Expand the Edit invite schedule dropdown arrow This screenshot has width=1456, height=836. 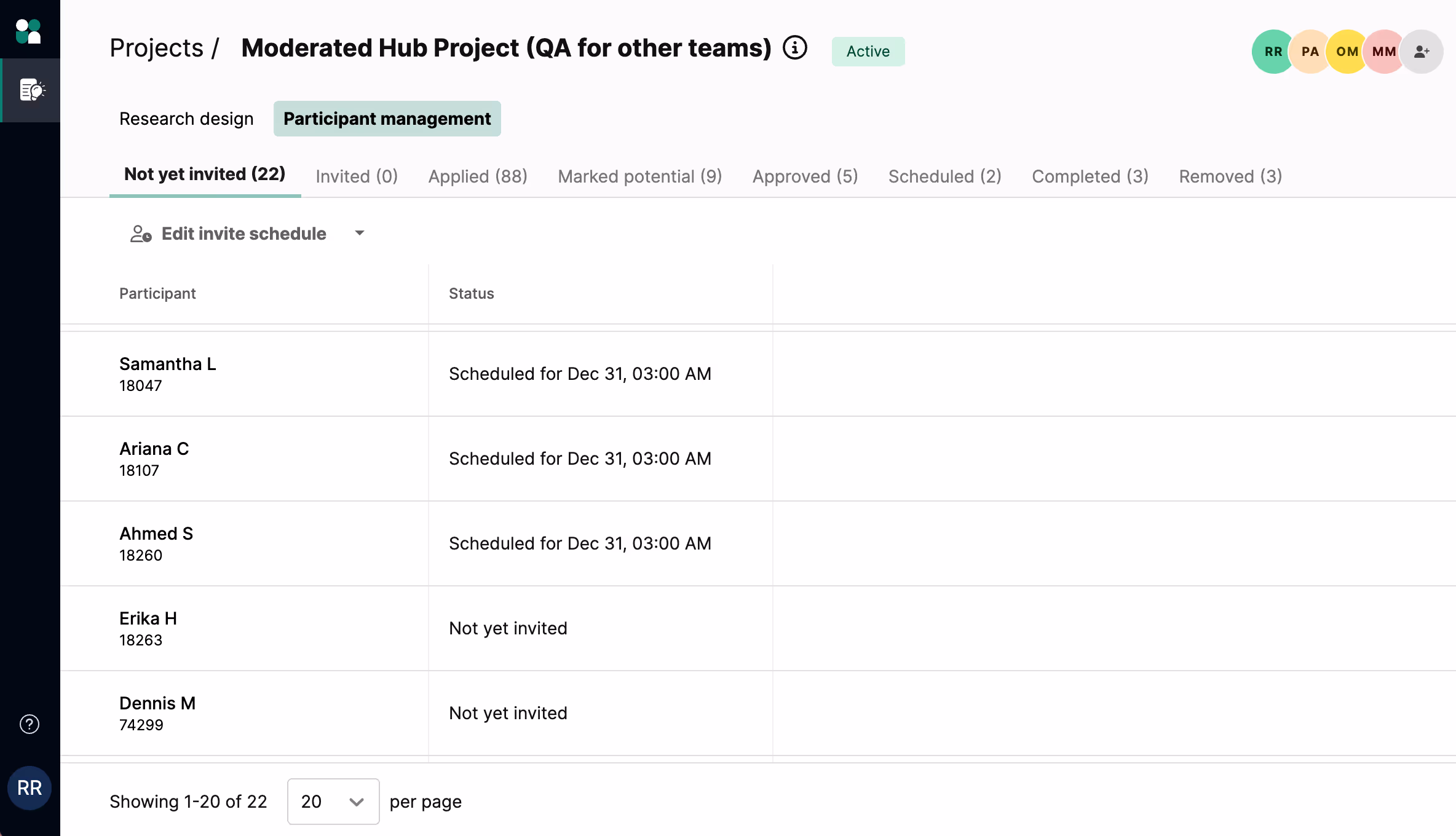point(360,233)
